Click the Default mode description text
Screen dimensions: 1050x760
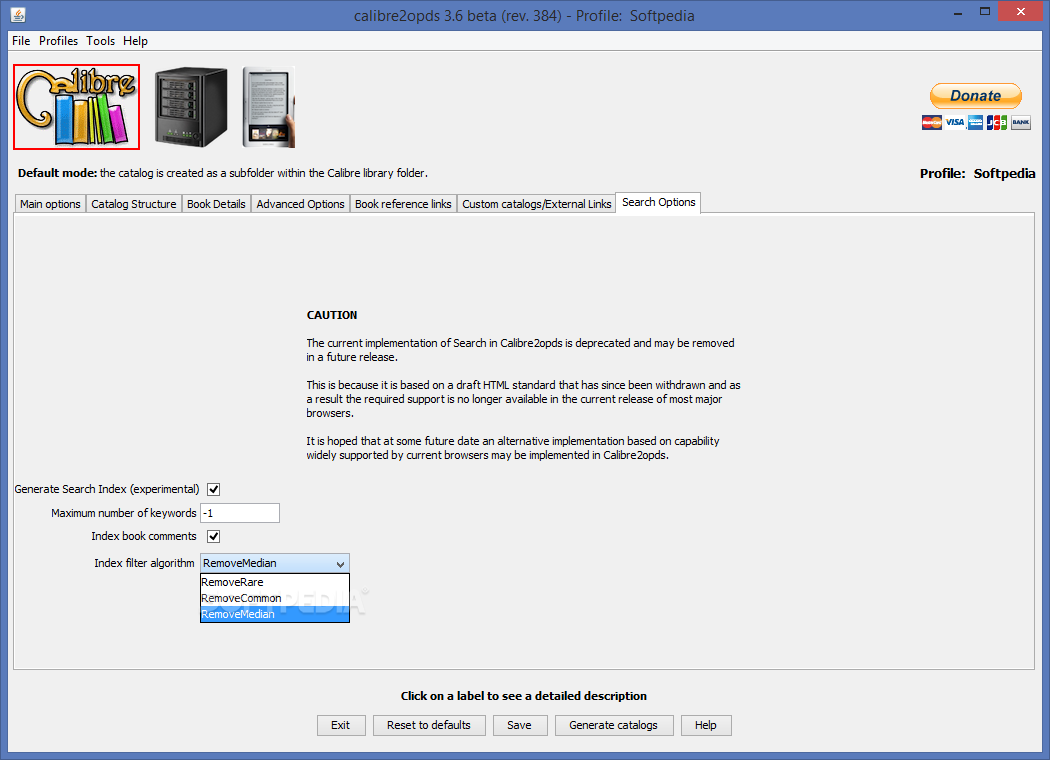[223, 173]
